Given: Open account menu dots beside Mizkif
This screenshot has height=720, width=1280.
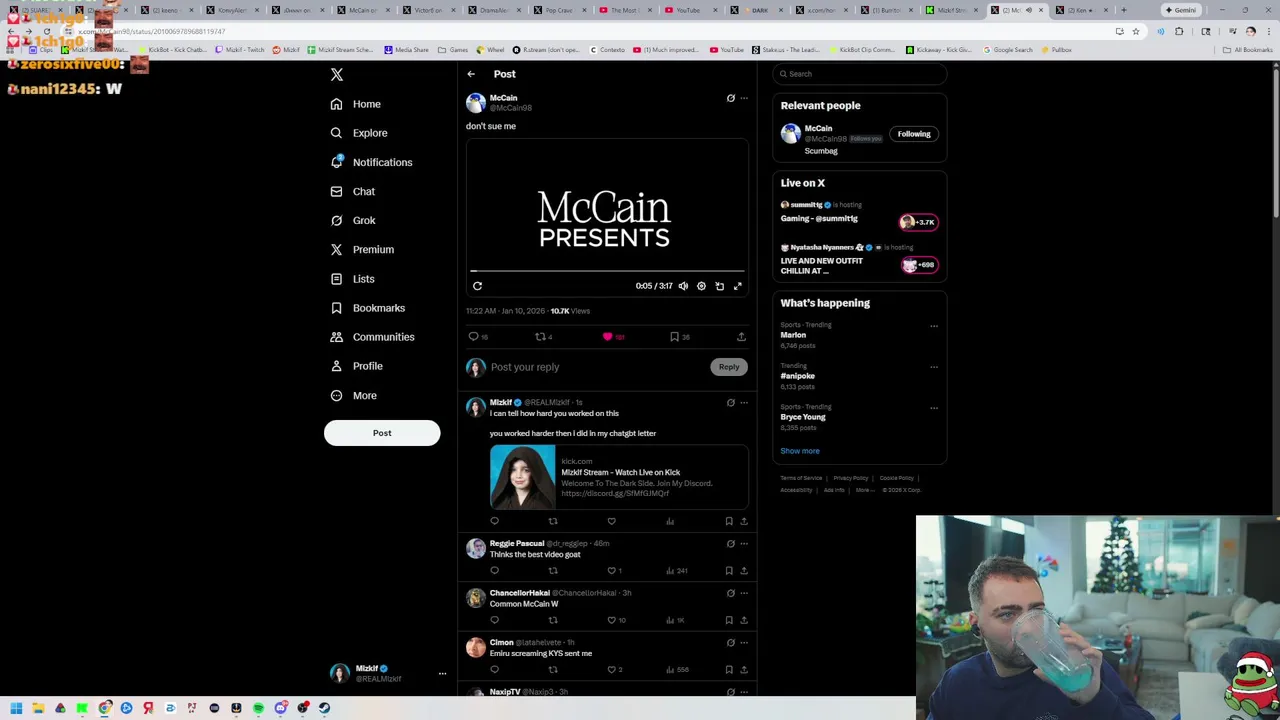Looking at the screenshot, I should coord(442,674).
